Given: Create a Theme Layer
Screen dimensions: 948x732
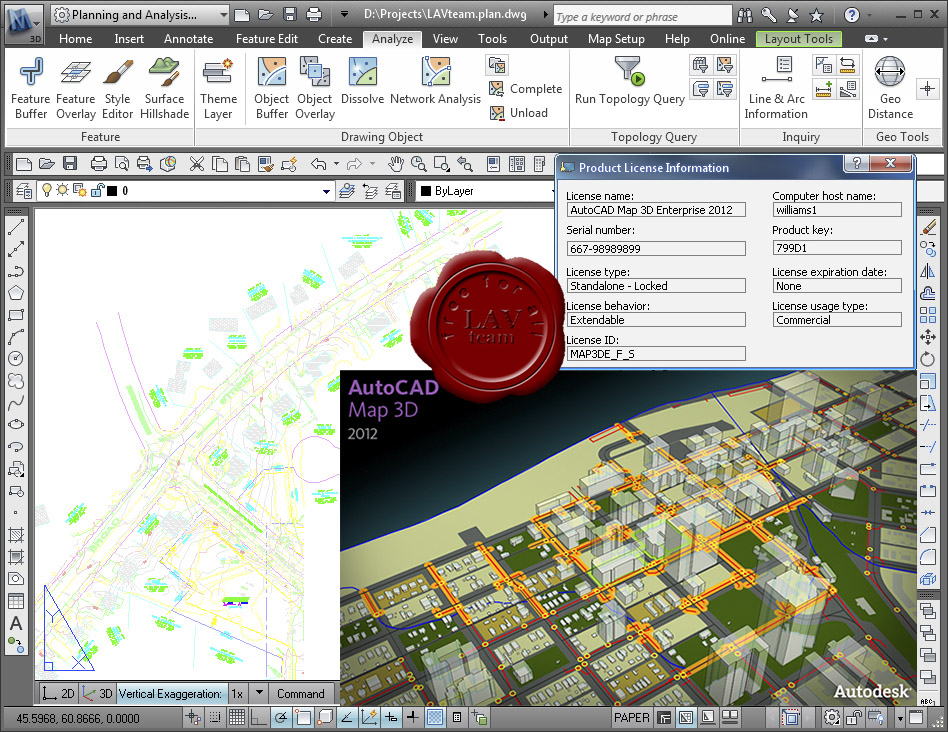Looking at the screenshot, I should click(218, 88).
